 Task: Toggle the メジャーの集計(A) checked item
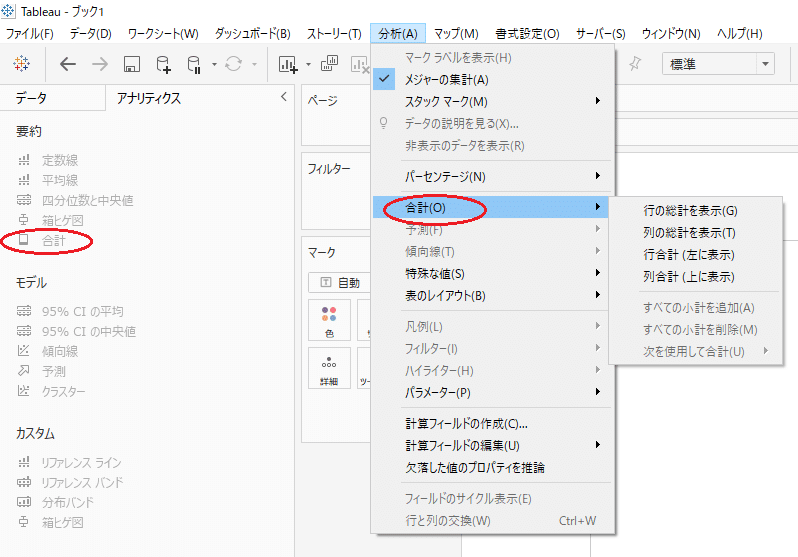tap(492, 79)
